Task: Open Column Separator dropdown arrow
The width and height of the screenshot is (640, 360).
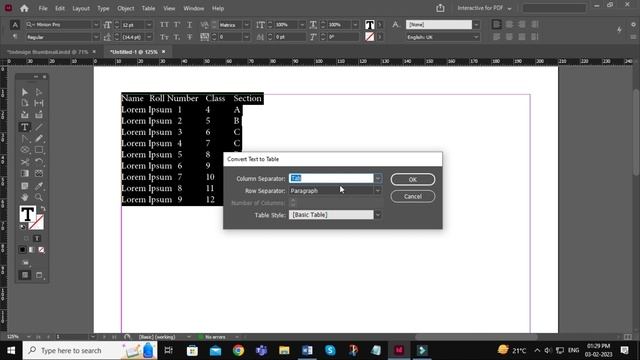Action: (378, 178)
